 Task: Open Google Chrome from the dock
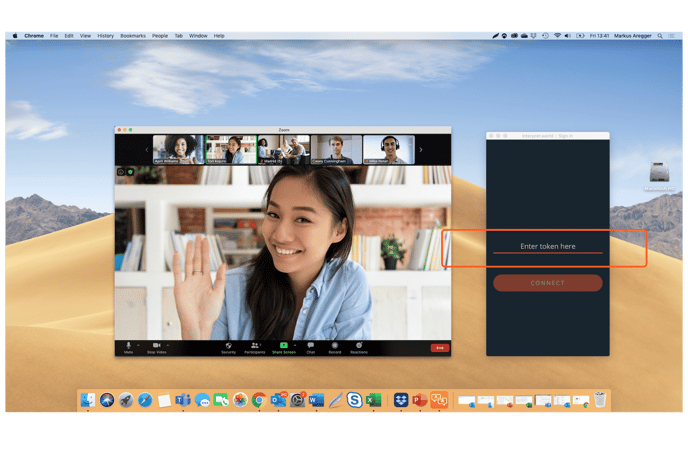click(259, 400)
